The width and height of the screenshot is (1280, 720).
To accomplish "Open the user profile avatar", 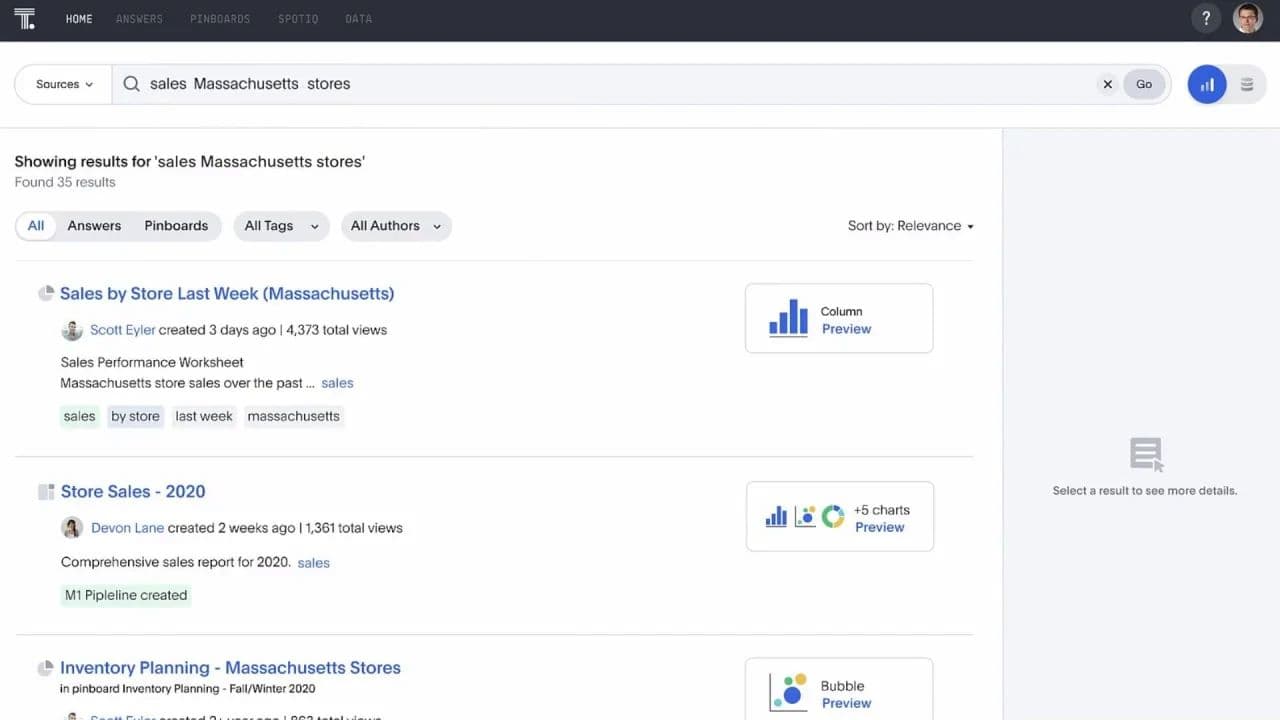I will point(1247,18).
